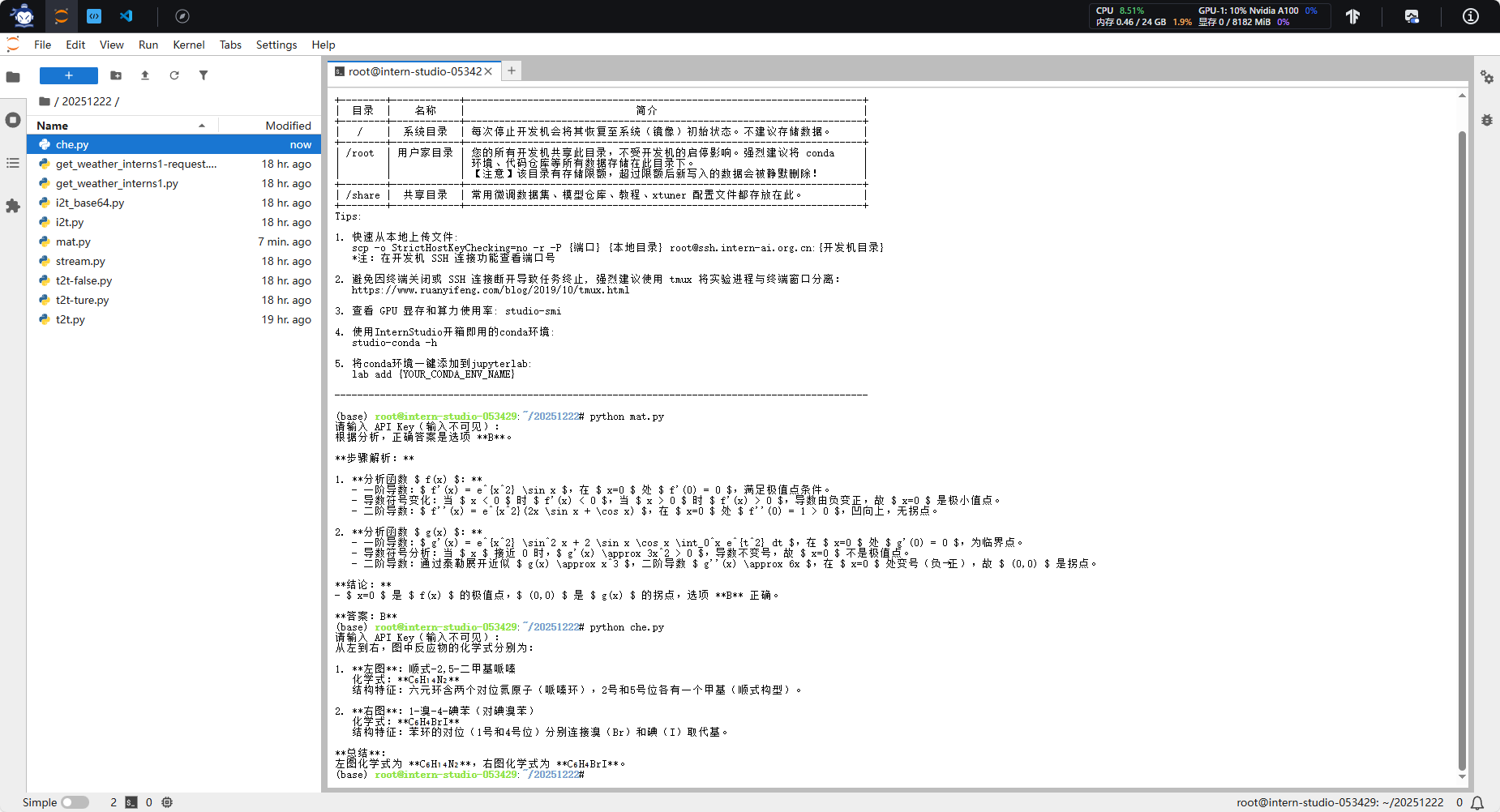Select the mat.py file
Screen dimensions: 1500x812
click(73, 241)
